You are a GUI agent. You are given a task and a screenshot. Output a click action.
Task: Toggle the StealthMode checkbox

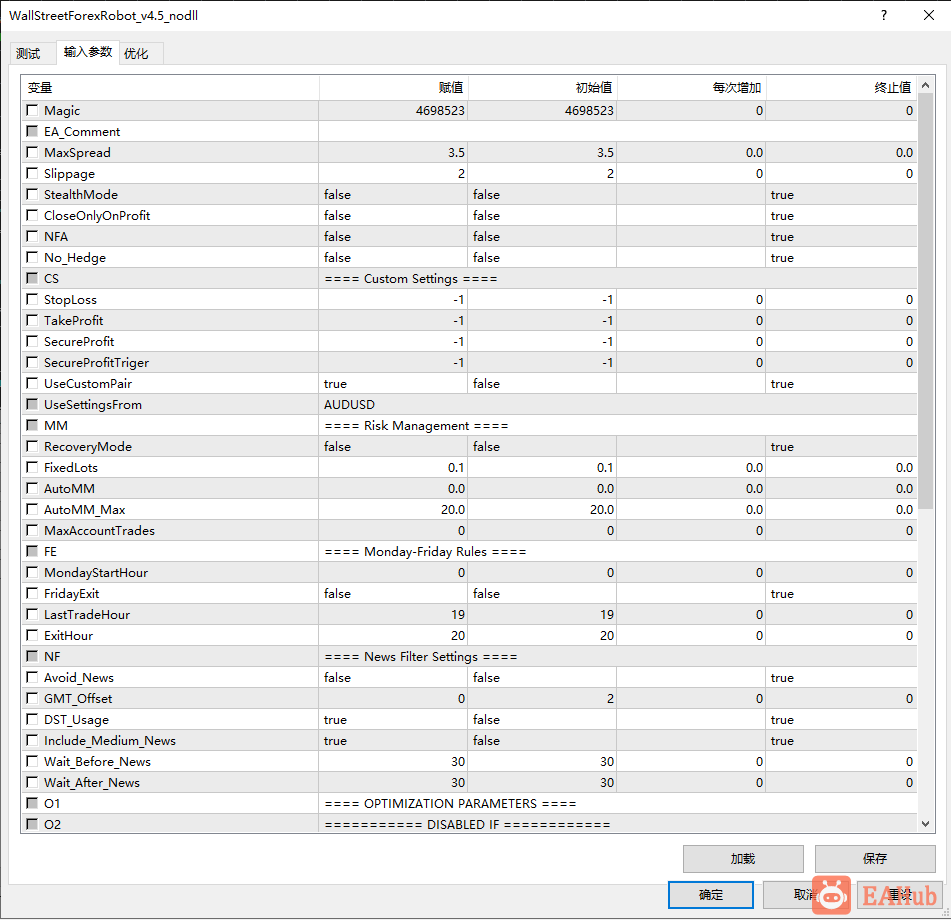pos(32,195)
